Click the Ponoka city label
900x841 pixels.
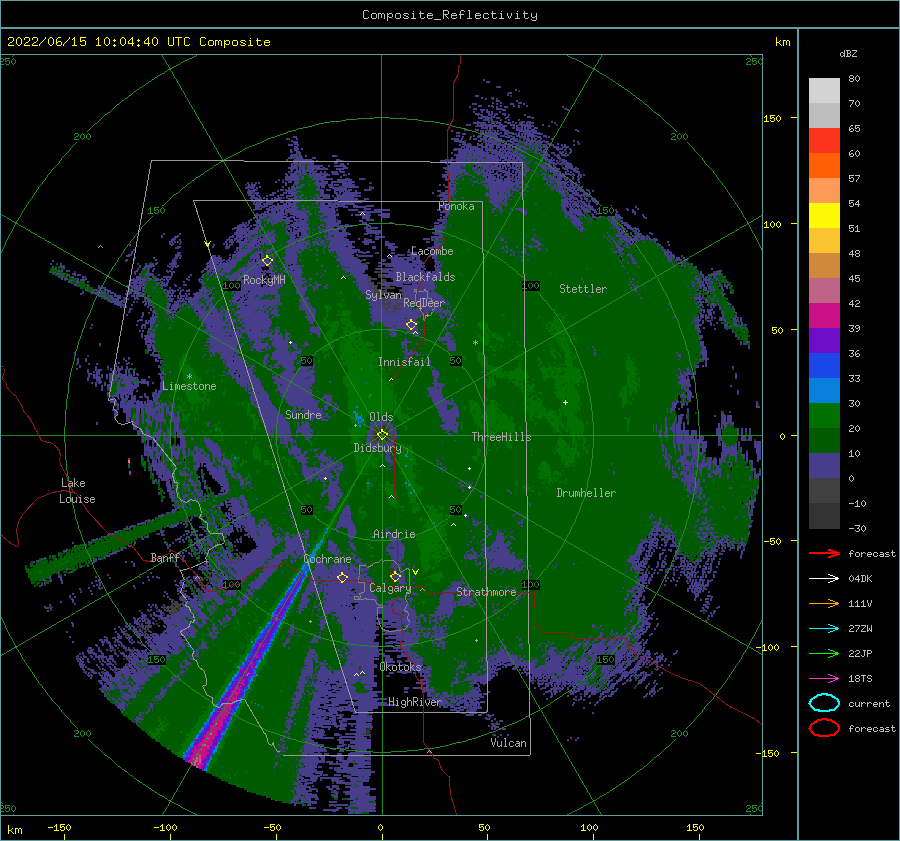456,206
